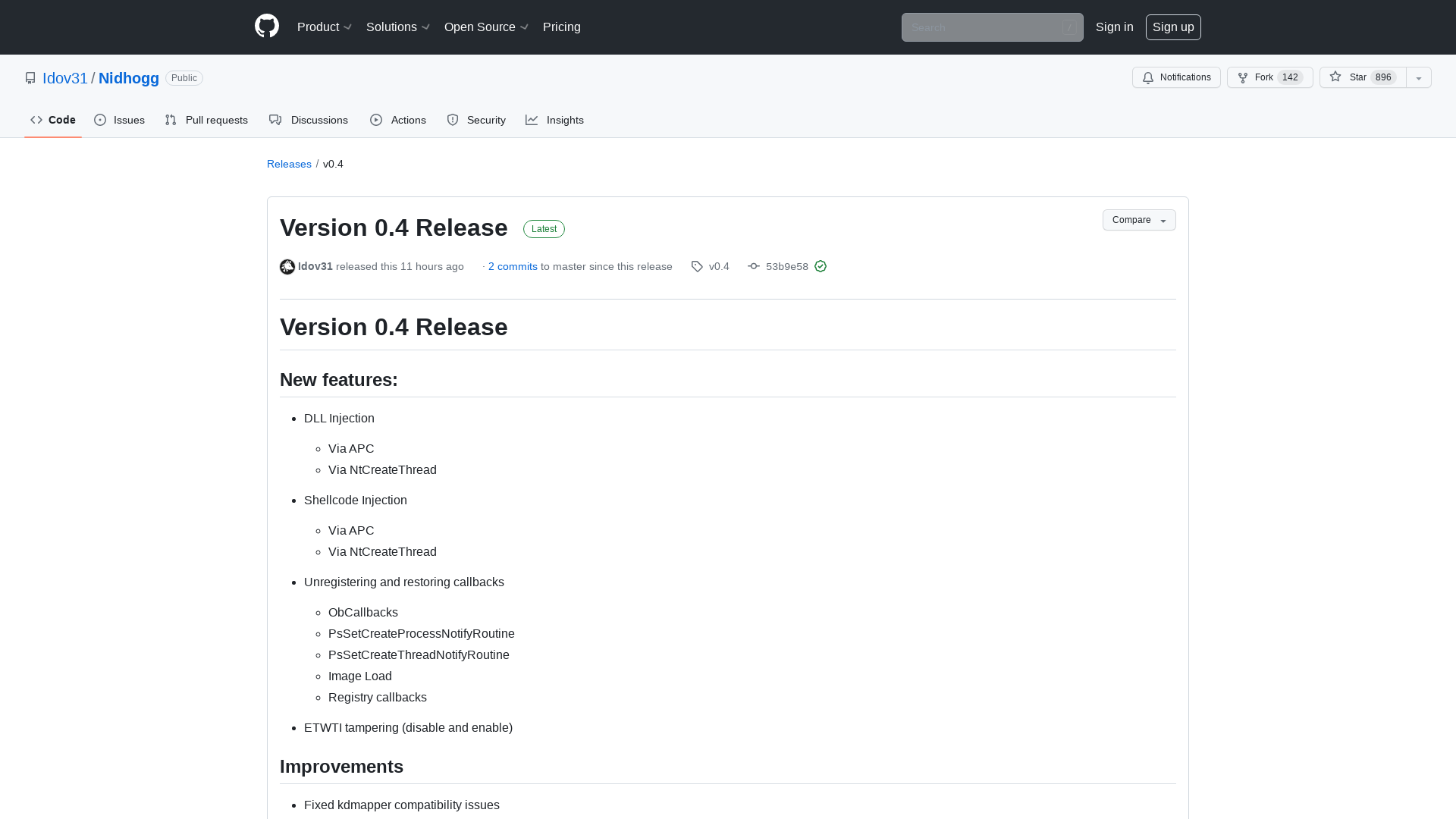Select the 'DLL Injection' list item

pos(339,419)
